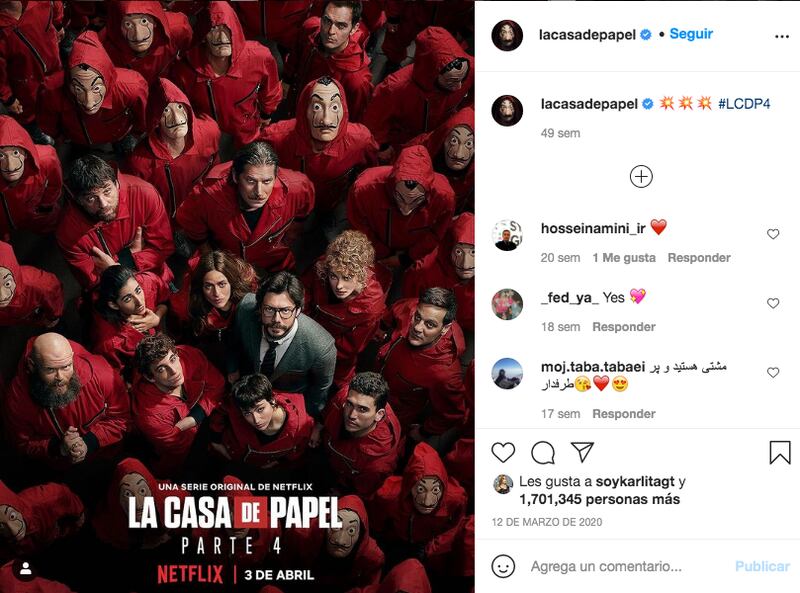800x593 pixels.
Task: Show tagged people icon on photo
Action: click(26, 570)
